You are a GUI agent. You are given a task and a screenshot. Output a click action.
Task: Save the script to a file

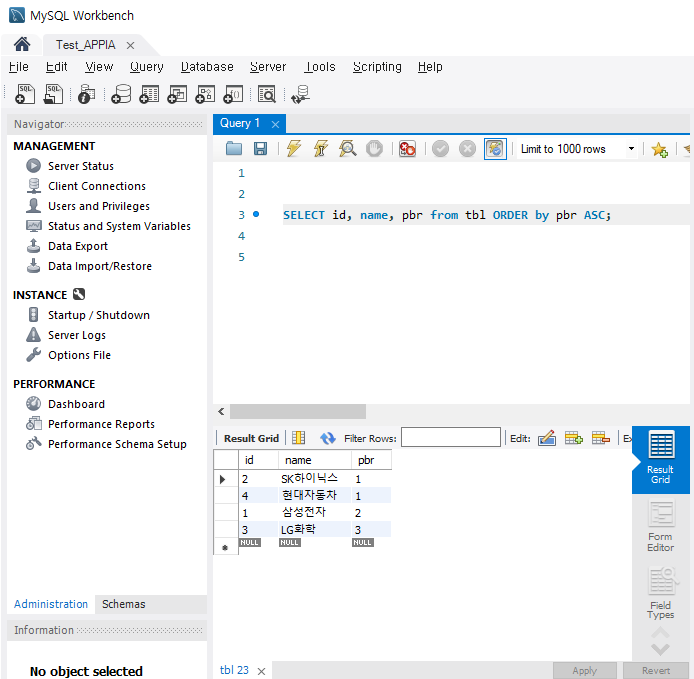(x=260, y=149)
